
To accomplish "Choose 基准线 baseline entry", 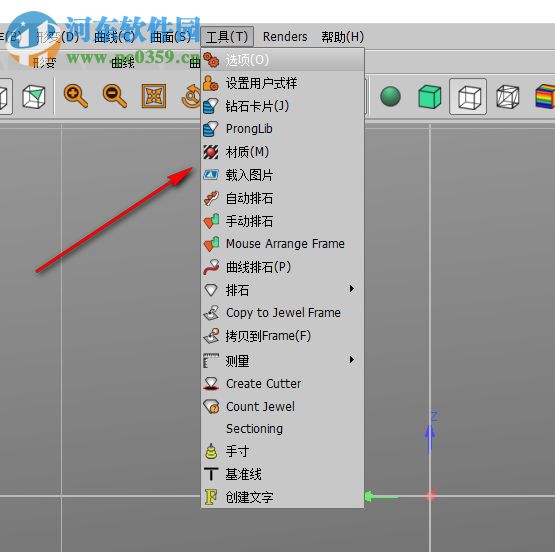I will point(282,475).
